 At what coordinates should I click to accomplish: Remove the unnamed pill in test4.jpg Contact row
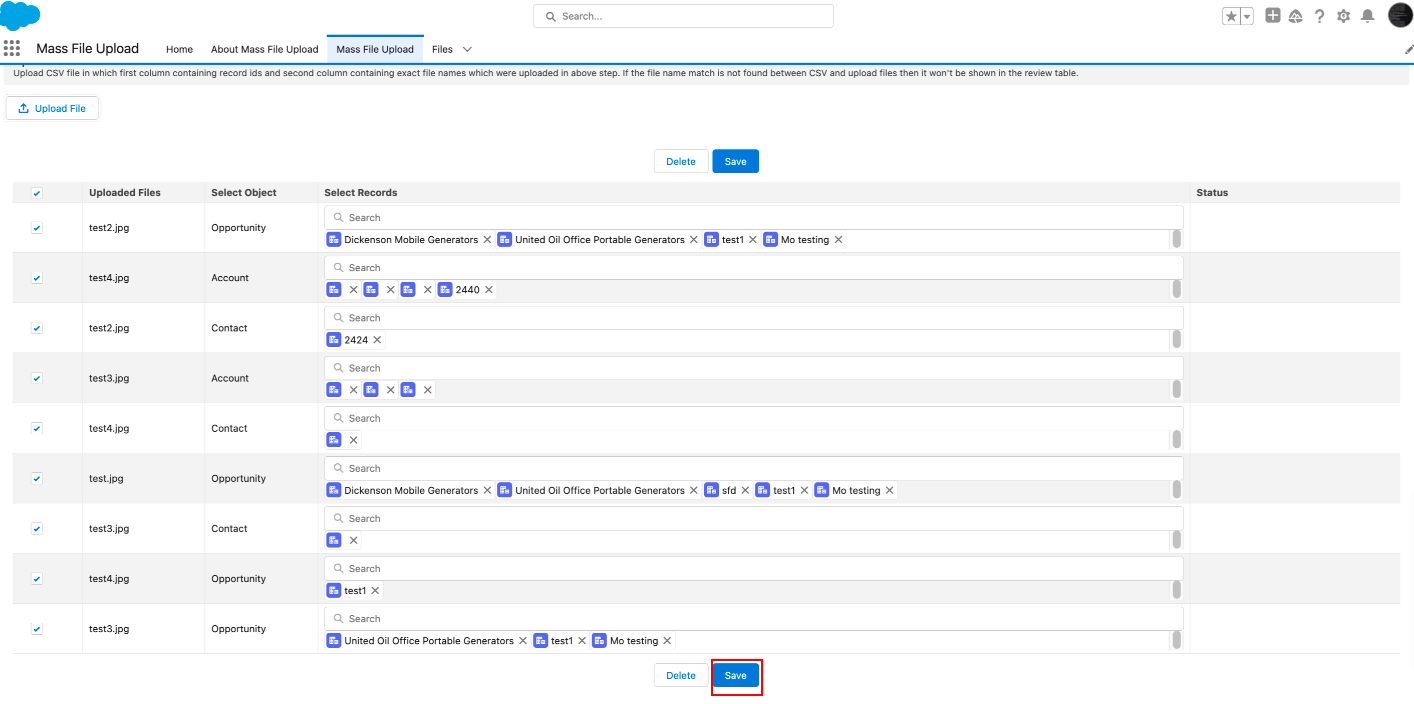tap(353, 440)
